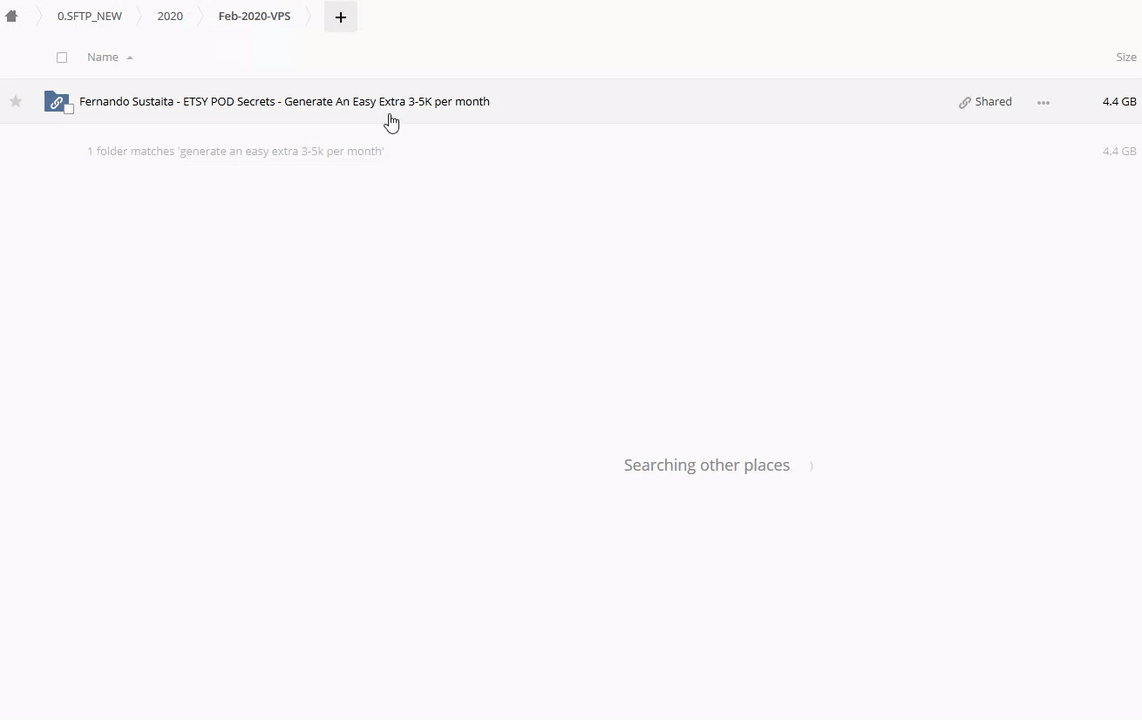Click the chain link icon beside Shared
1142x720 pixels.
coord(965,102)
